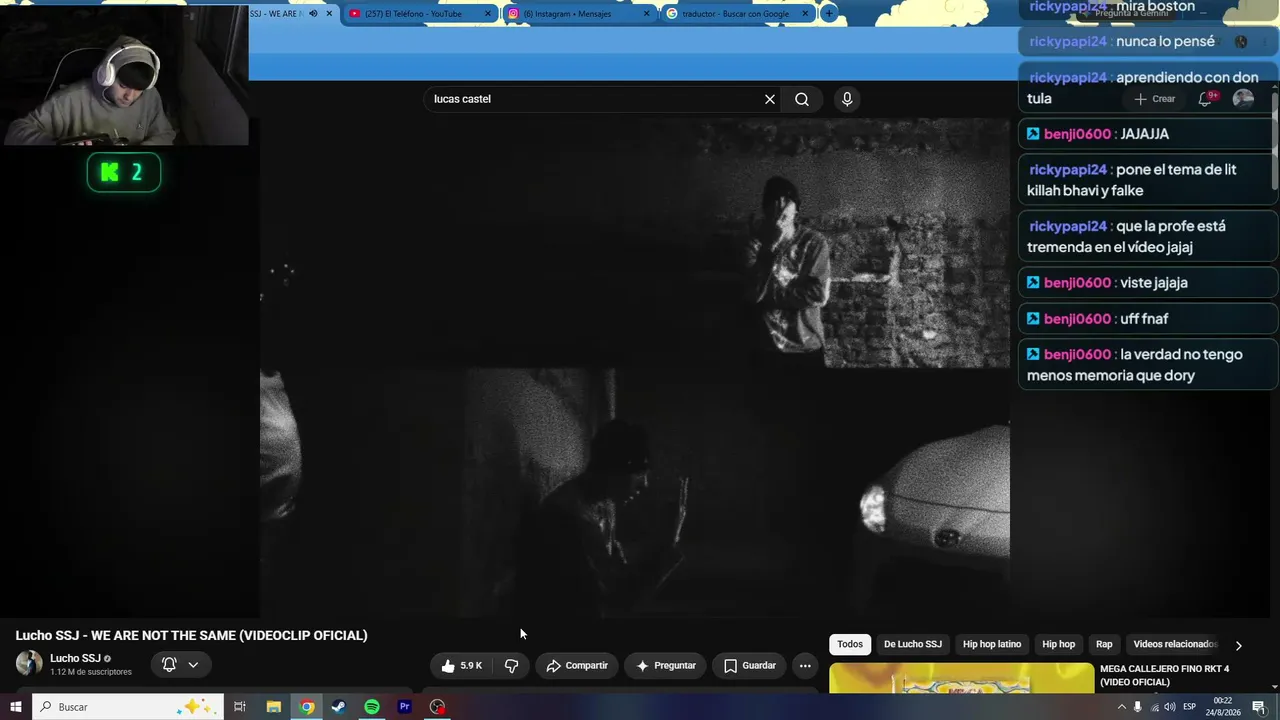Open the system volume speaker icon
This screenshot has height=720, width=1280.
click(1171, 707)
